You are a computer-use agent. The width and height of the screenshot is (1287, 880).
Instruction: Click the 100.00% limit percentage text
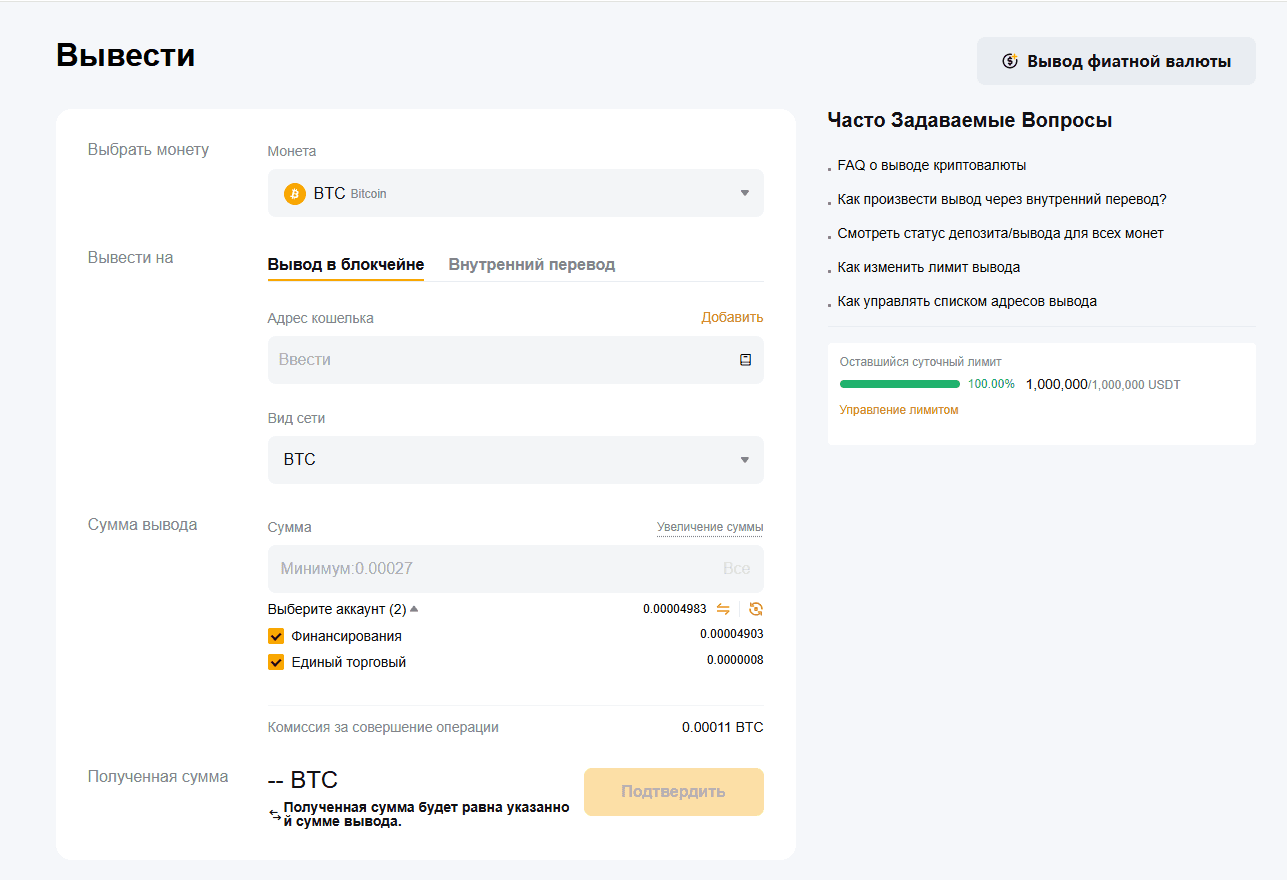[991, 384]
